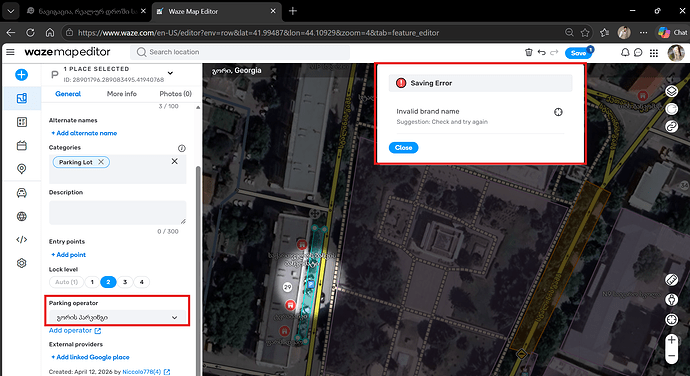Open the browser tab list chevron
This screenshot has width=690, height=376.
(11, 11)
